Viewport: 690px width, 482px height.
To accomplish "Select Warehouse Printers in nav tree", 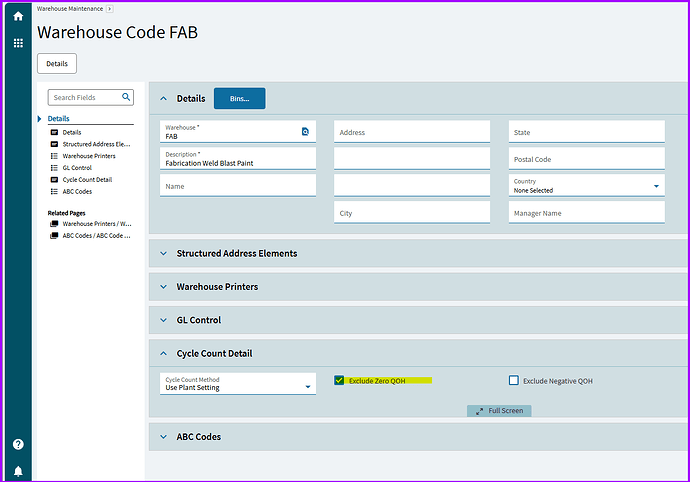I will 89,156.
